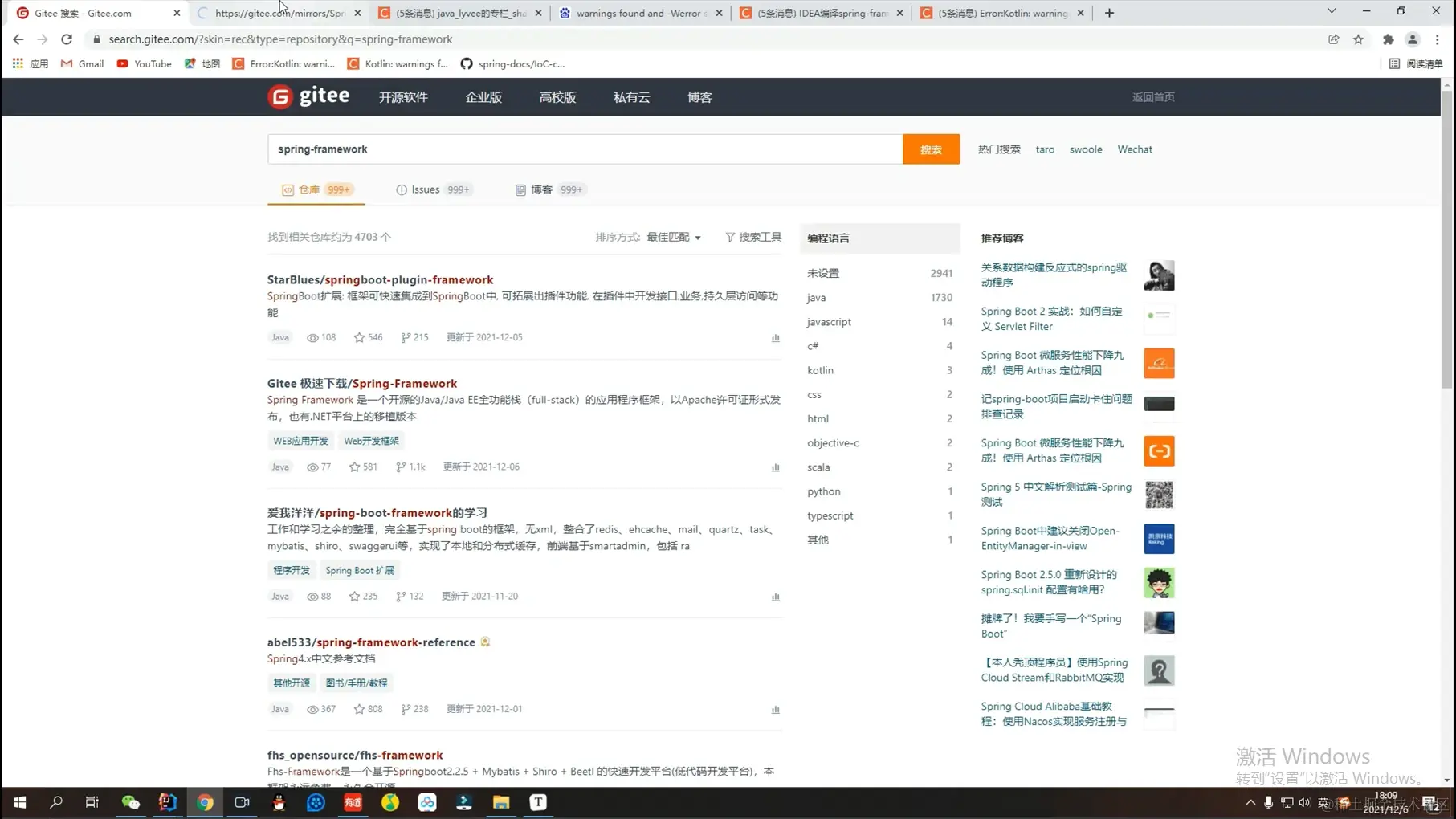Click the orange 搜索 search button
The image size is (1456, 819).
[x=931, y=149]
